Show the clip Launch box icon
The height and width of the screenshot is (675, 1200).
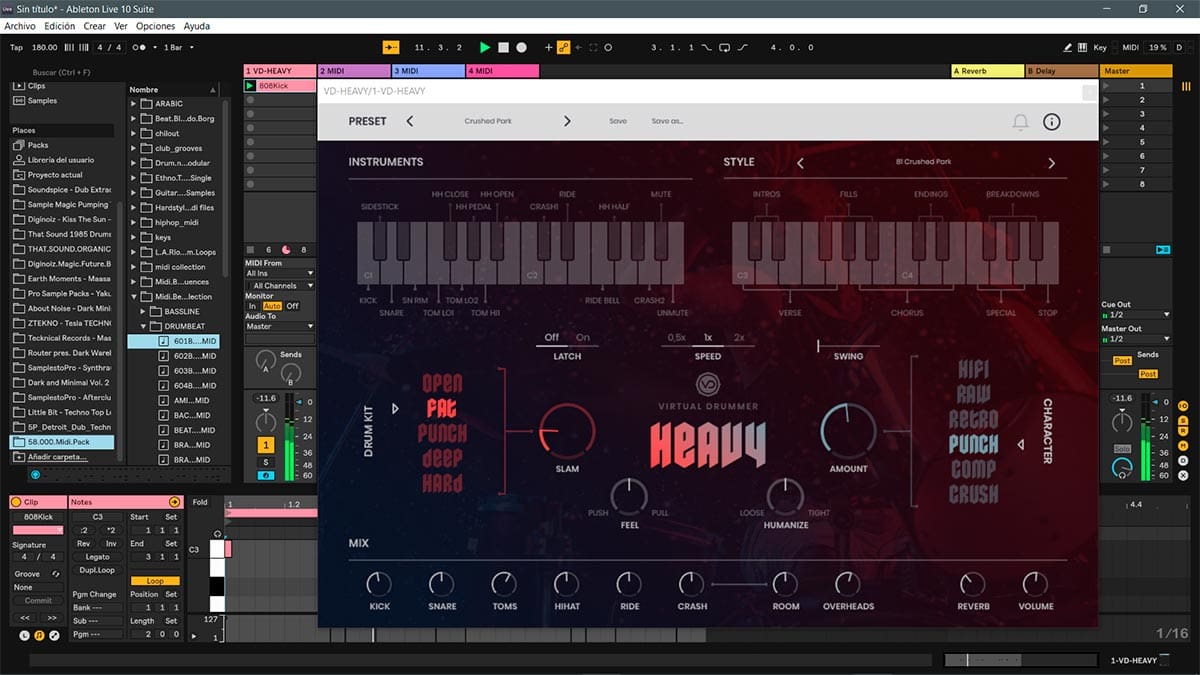pyautogui.click(x=25, y=635)
